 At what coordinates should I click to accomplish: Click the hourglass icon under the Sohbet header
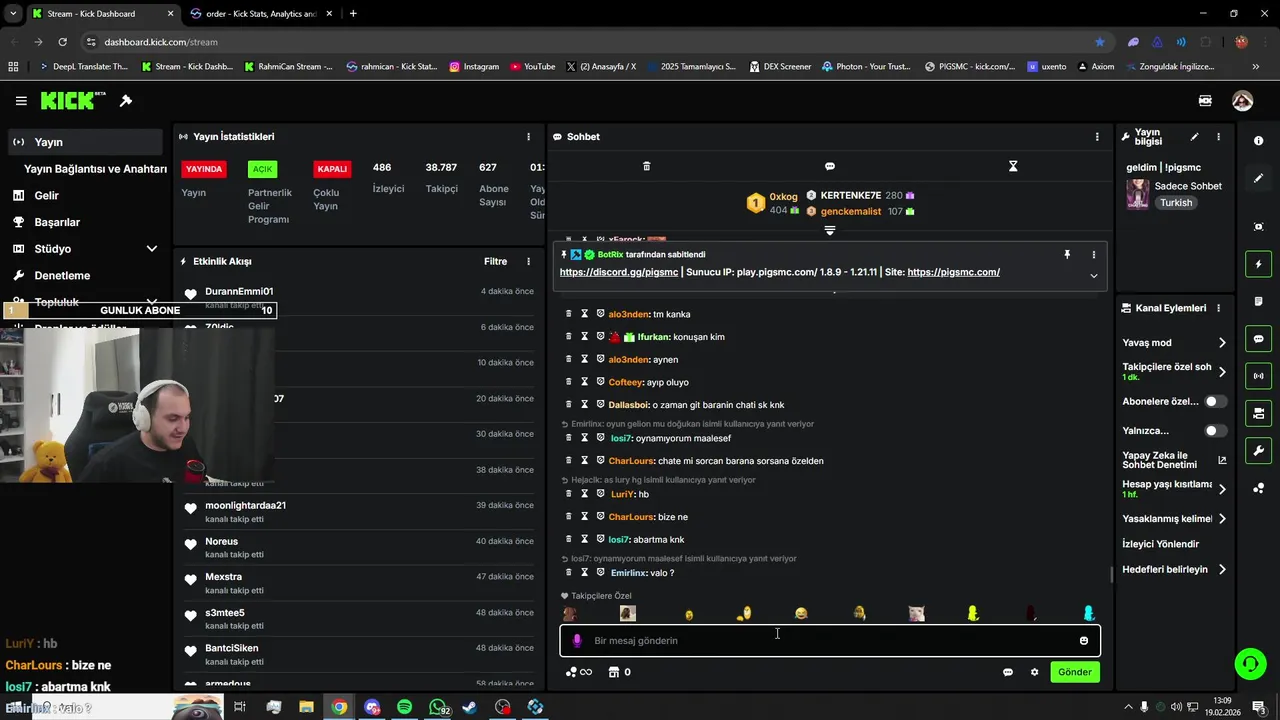tap(1013, 166)
